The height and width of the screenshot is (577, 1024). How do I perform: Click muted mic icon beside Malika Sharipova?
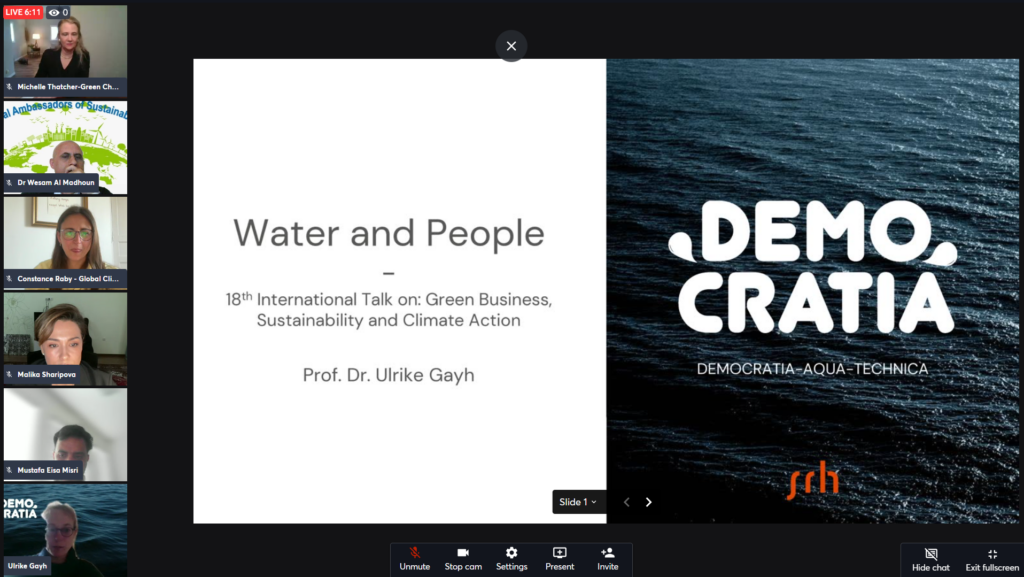click(x=10, y=375)
